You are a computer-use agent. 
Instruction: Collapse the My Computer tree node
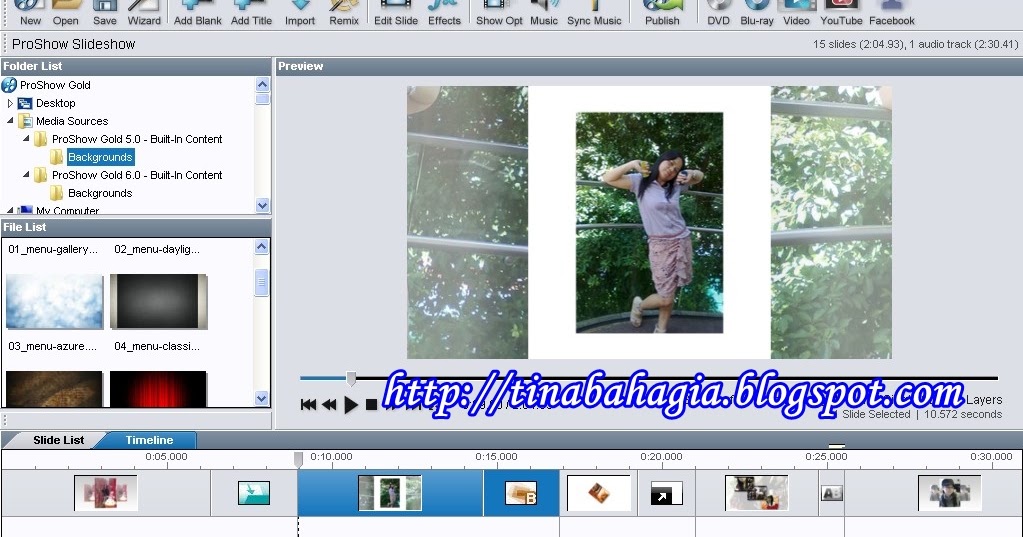[10, 209]
